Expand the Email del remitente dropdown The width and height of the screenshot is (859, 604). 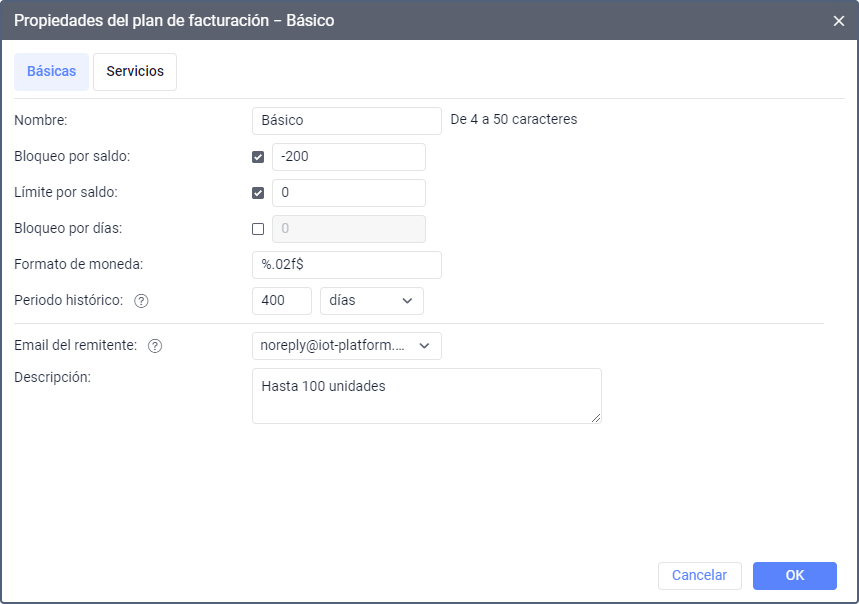[347, 346]
